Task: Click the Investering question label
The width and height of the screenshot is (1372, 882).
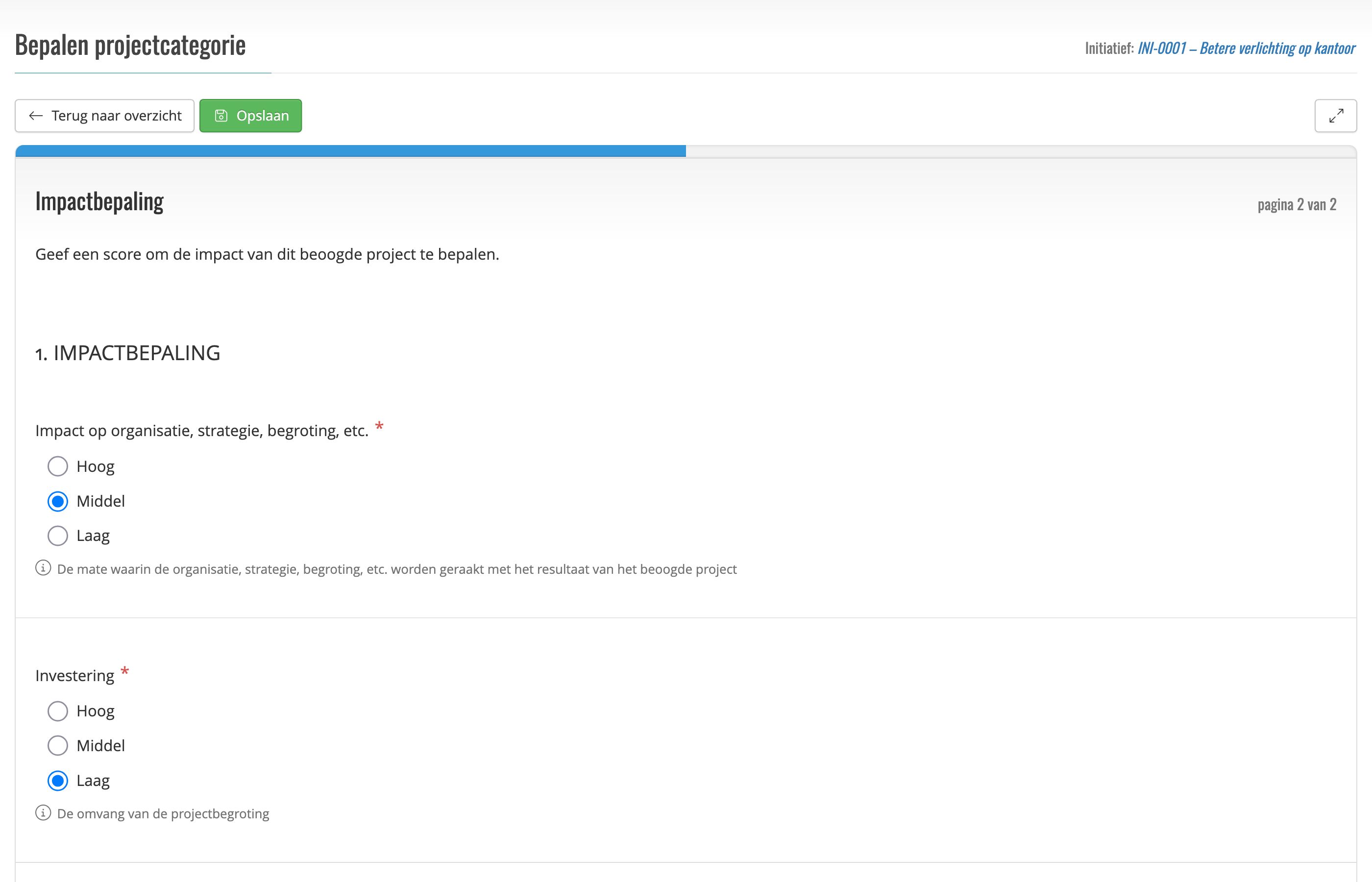Action: [x=75, y=676]
